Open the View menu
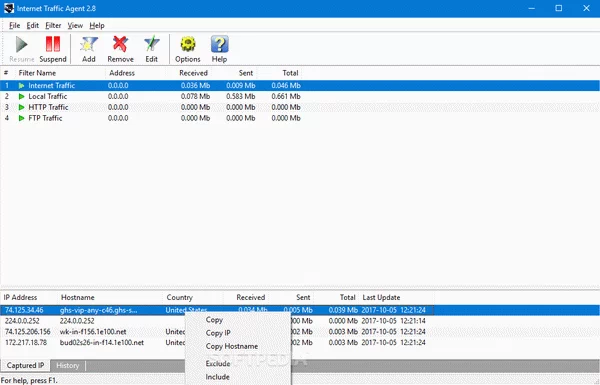Viewport: 600px width, 385px height. pyautogui.click(x=75, y=26)
